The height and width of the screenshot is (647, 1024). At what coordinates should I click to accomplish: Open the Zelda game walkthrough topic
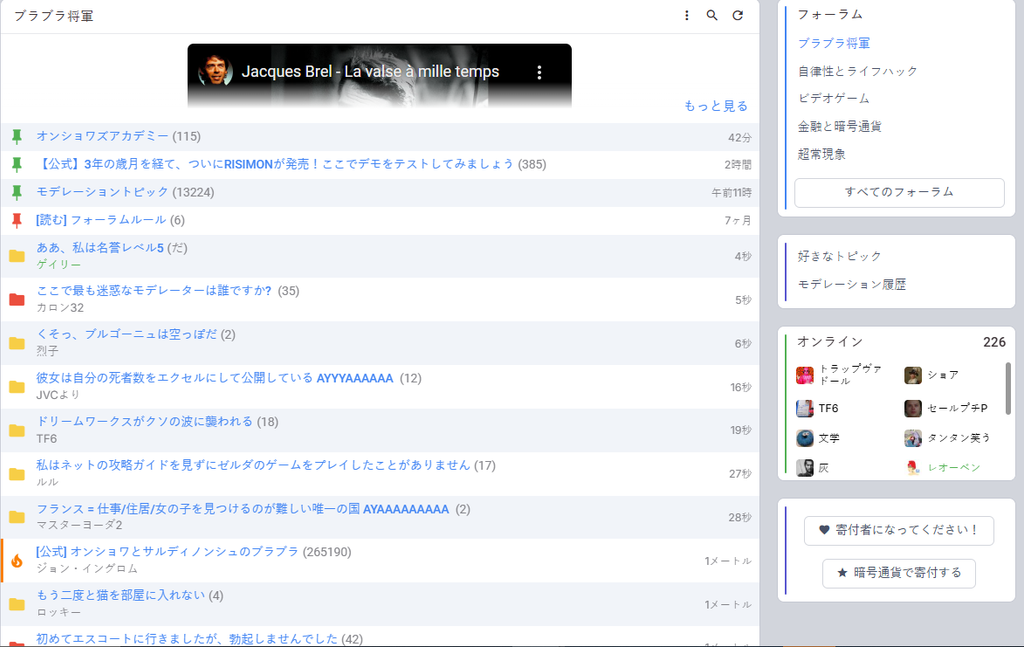[x=253, y=465]
